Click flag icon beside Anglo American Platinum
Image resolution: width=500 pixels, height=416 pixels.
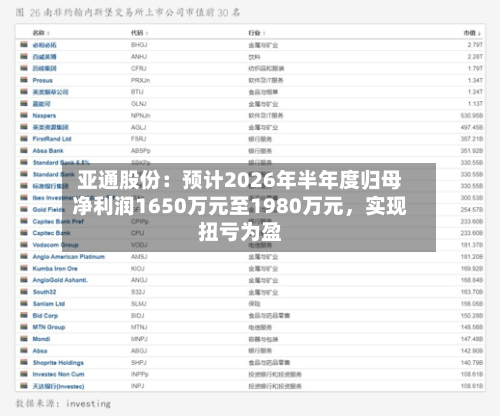24,256
